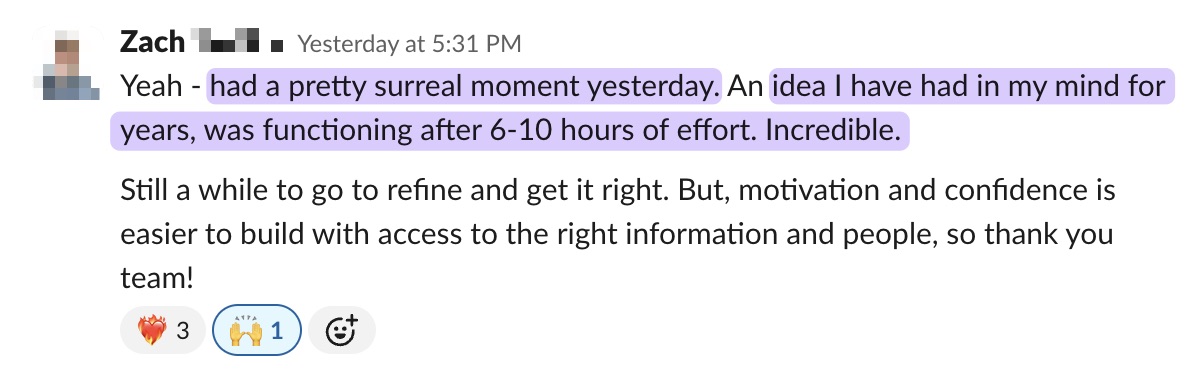Click the count 3 on heart reaction
1204x378 pixels.
[x=182, y=330]
